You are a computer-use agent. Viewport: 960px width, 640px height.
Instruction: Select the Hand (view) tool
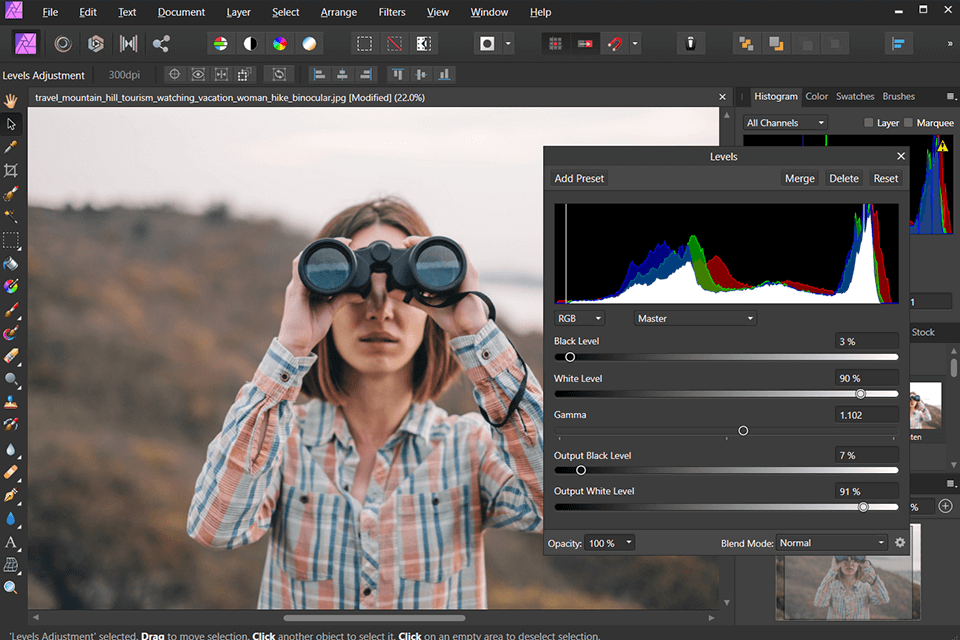(11, 100)
